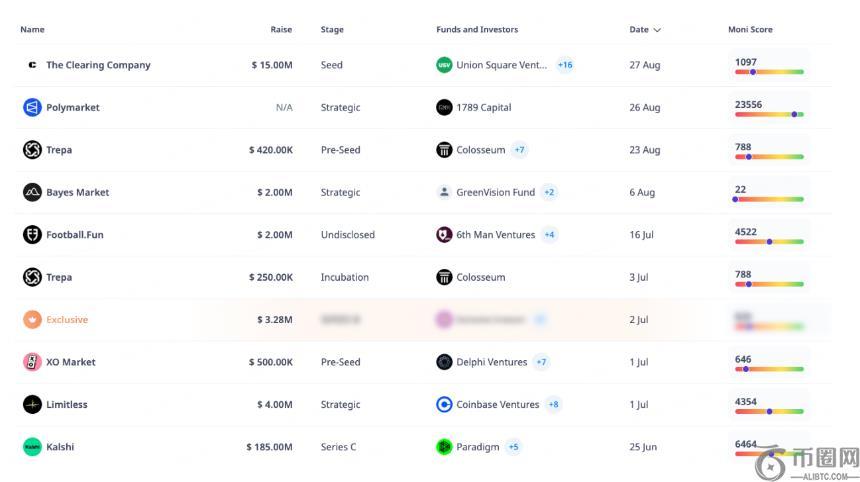Click the Limitless logo icon
This screenshot has height=482, width=860.
[32, 405]
